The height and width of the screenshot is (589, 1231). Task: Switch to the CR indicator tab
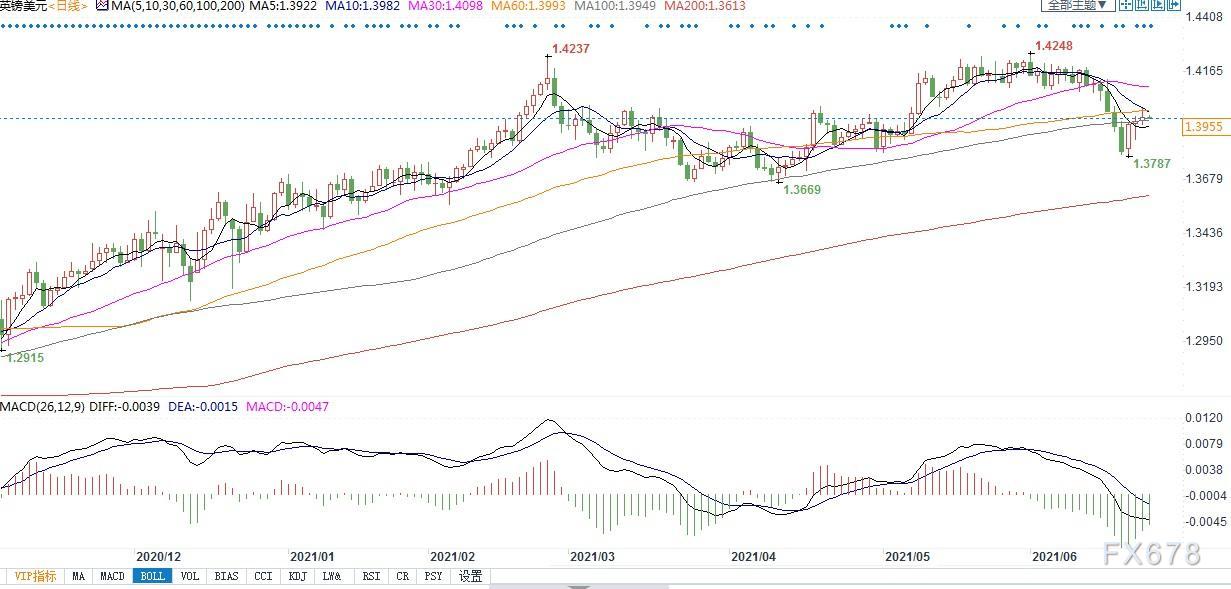[403, 576]
